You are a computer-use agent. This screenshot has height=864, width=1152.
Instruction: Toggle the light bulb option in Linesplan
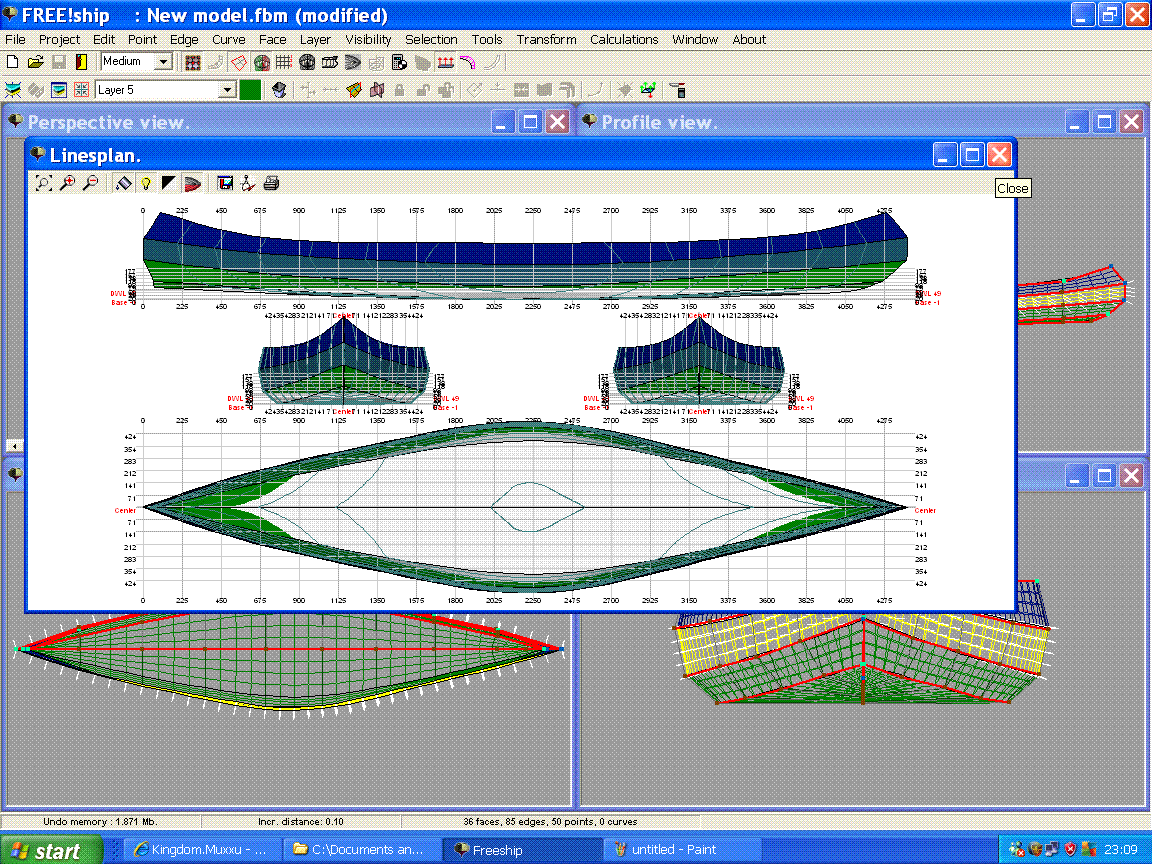coord(146,183)
